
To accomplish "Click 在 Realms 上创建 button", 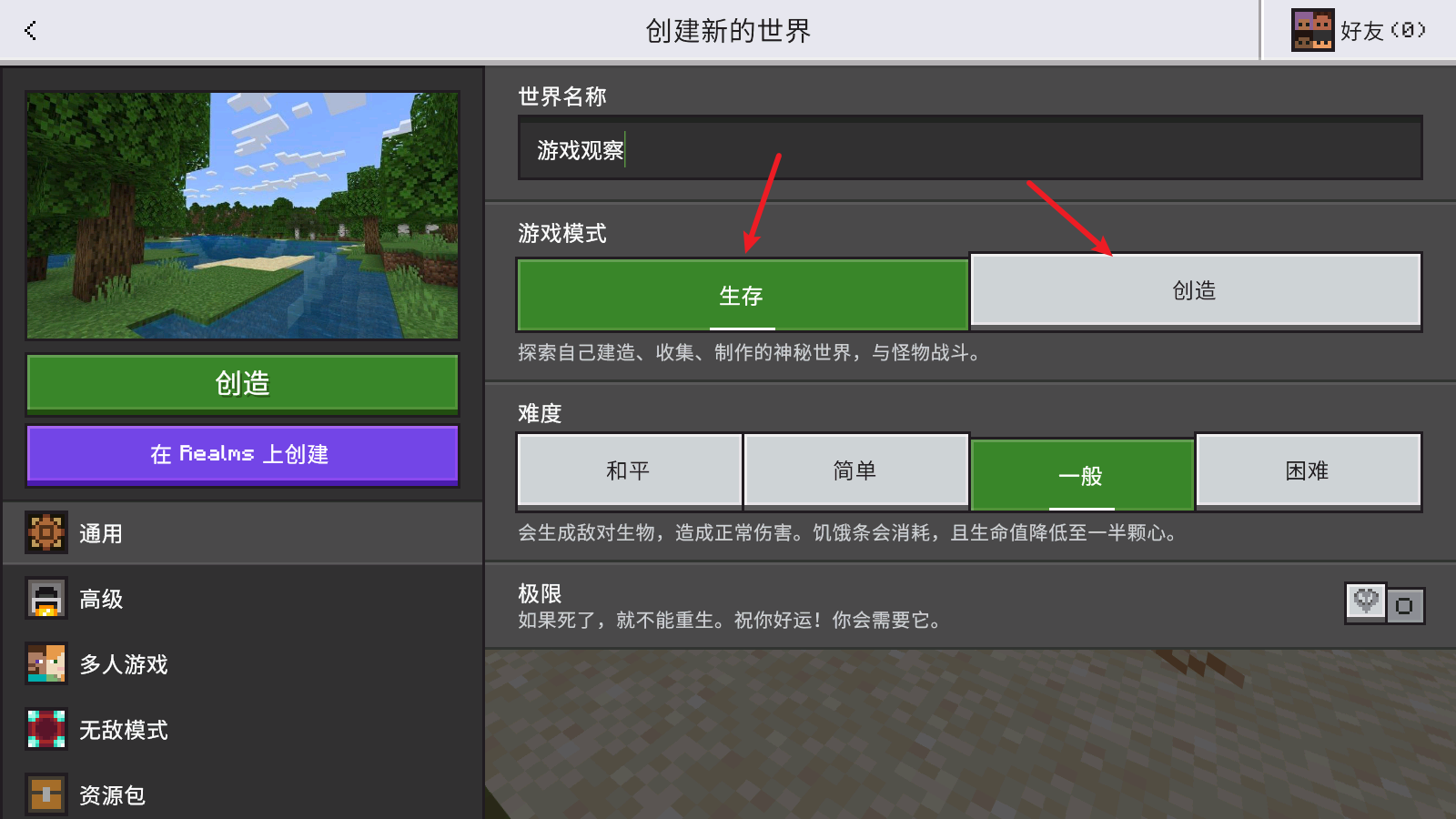I will pyautogui.click(x=242, y=454).
